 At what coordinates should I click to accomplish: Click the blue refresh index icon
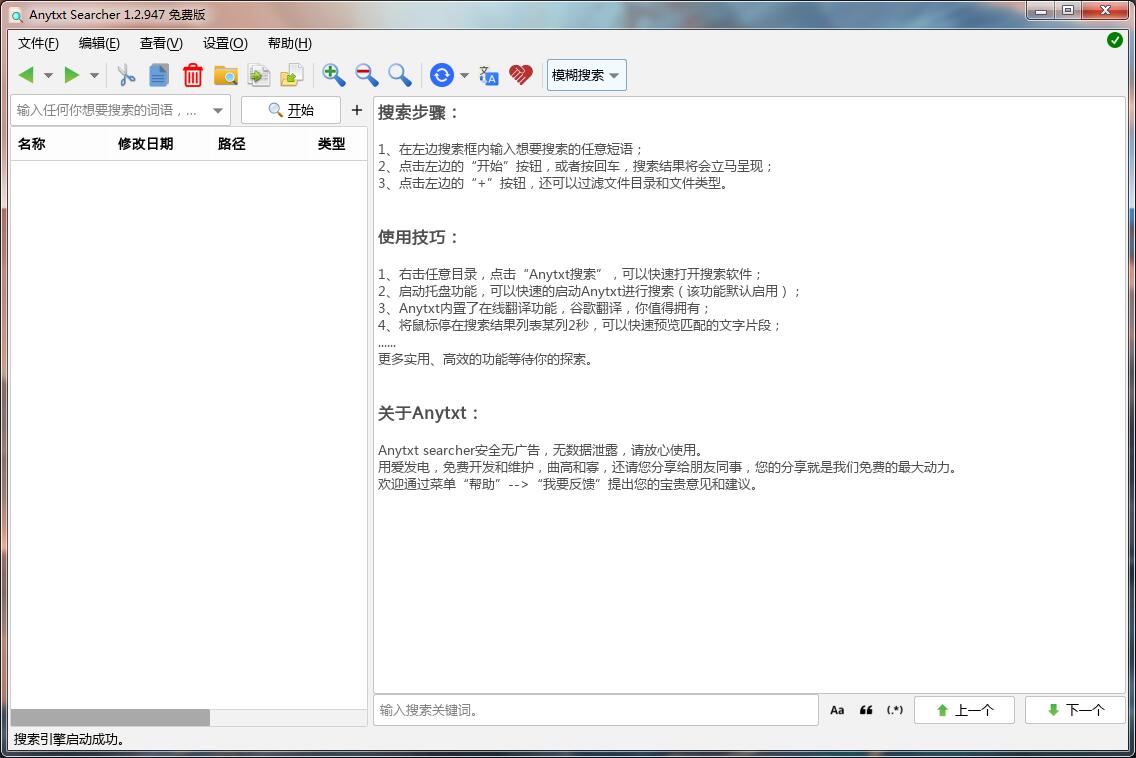(441, 75)
